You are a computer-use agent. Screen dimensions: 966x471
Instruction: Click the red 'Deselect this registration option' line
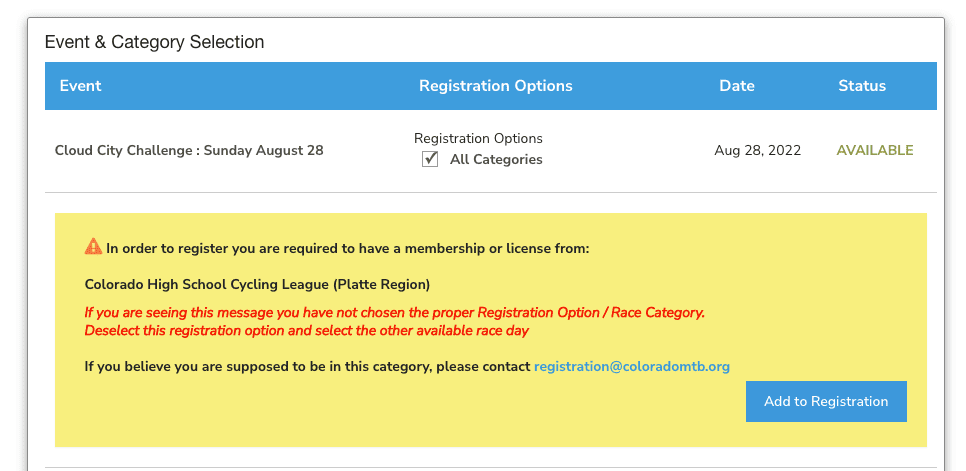click(307, 331)
